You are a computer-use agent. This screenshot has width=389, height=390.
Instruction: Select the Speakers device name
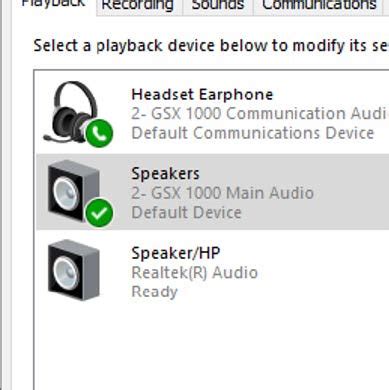click(x=165, y=174)
